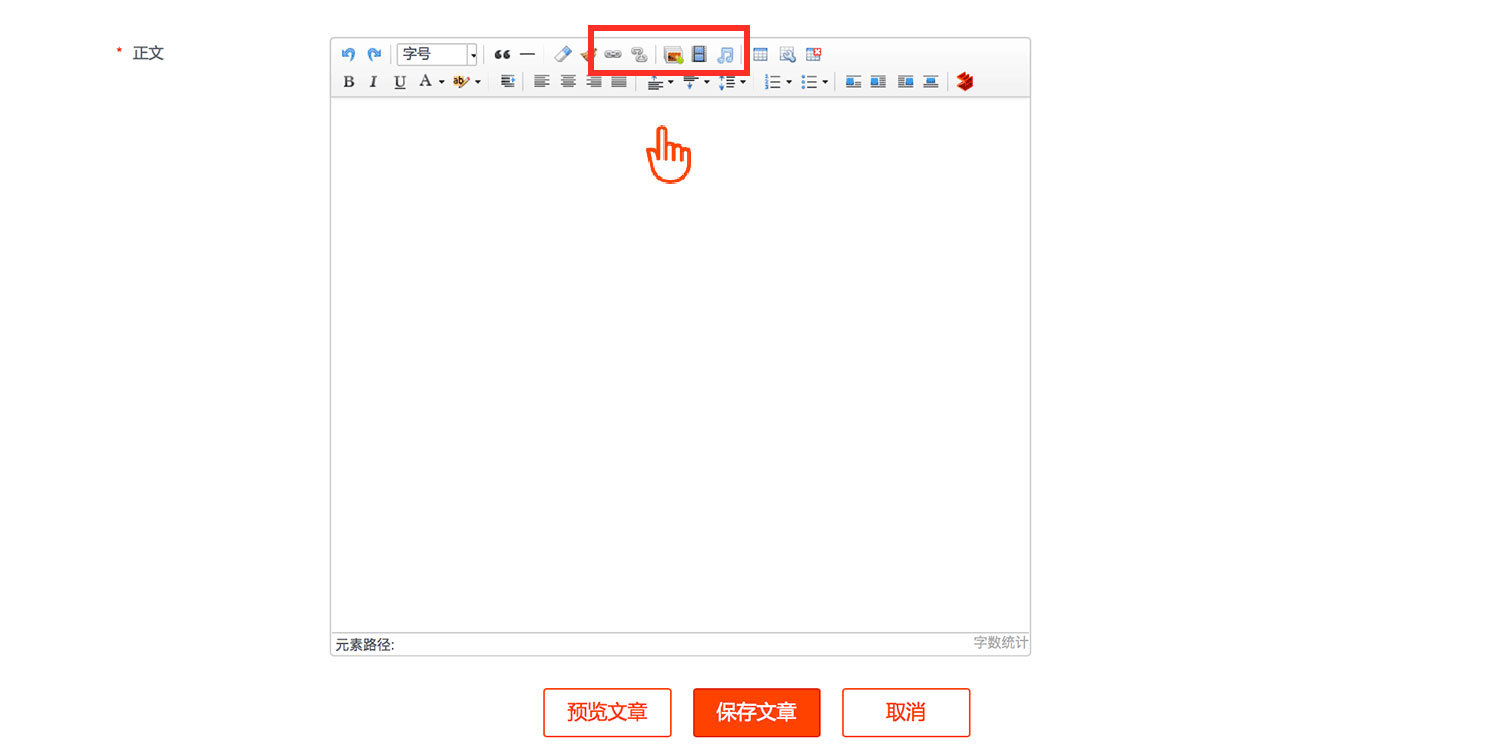Undo the last edit

click(348, 54)
